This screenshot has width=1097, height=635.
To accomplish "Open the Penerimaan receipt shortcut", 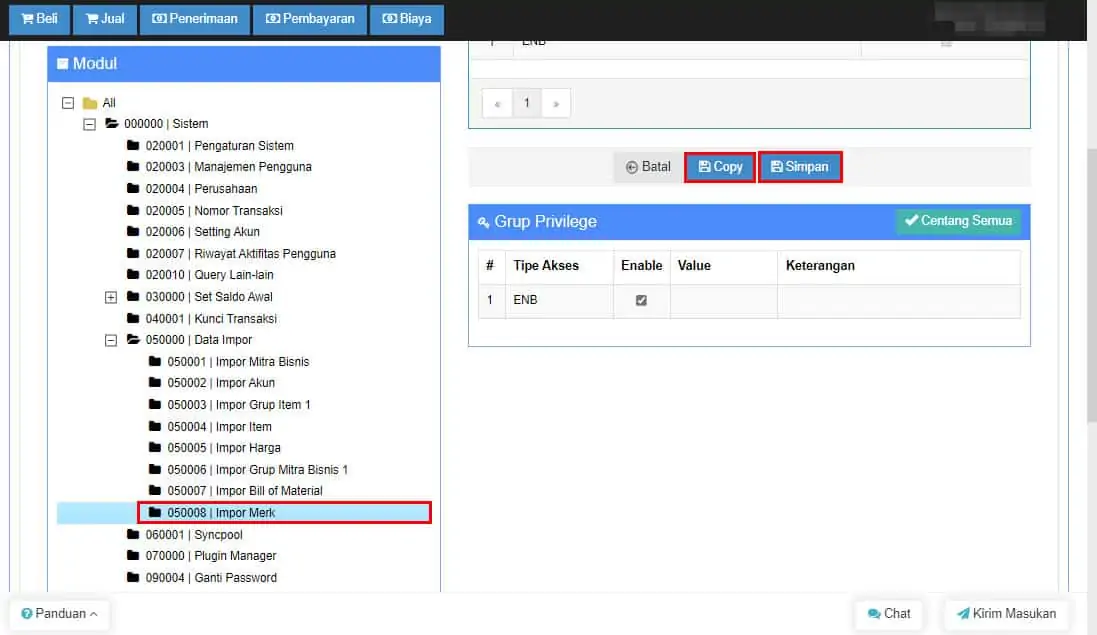I will tap(195, 19).
